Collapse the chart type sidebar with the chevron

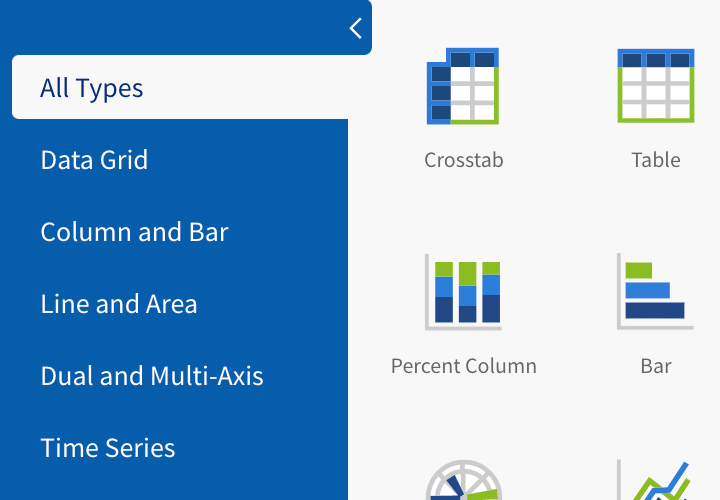coord(355,28)
